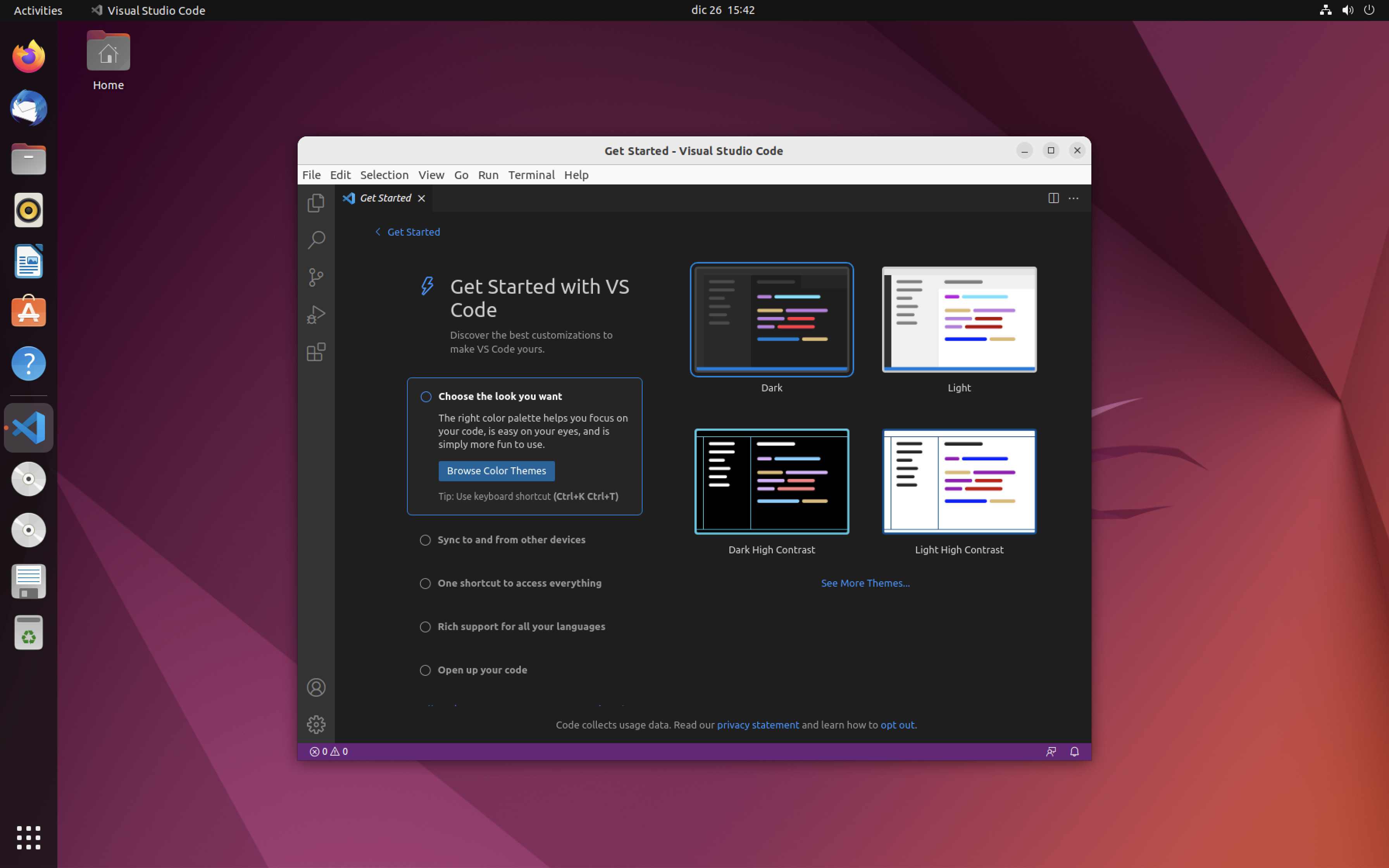Open the Go menu

461,175
